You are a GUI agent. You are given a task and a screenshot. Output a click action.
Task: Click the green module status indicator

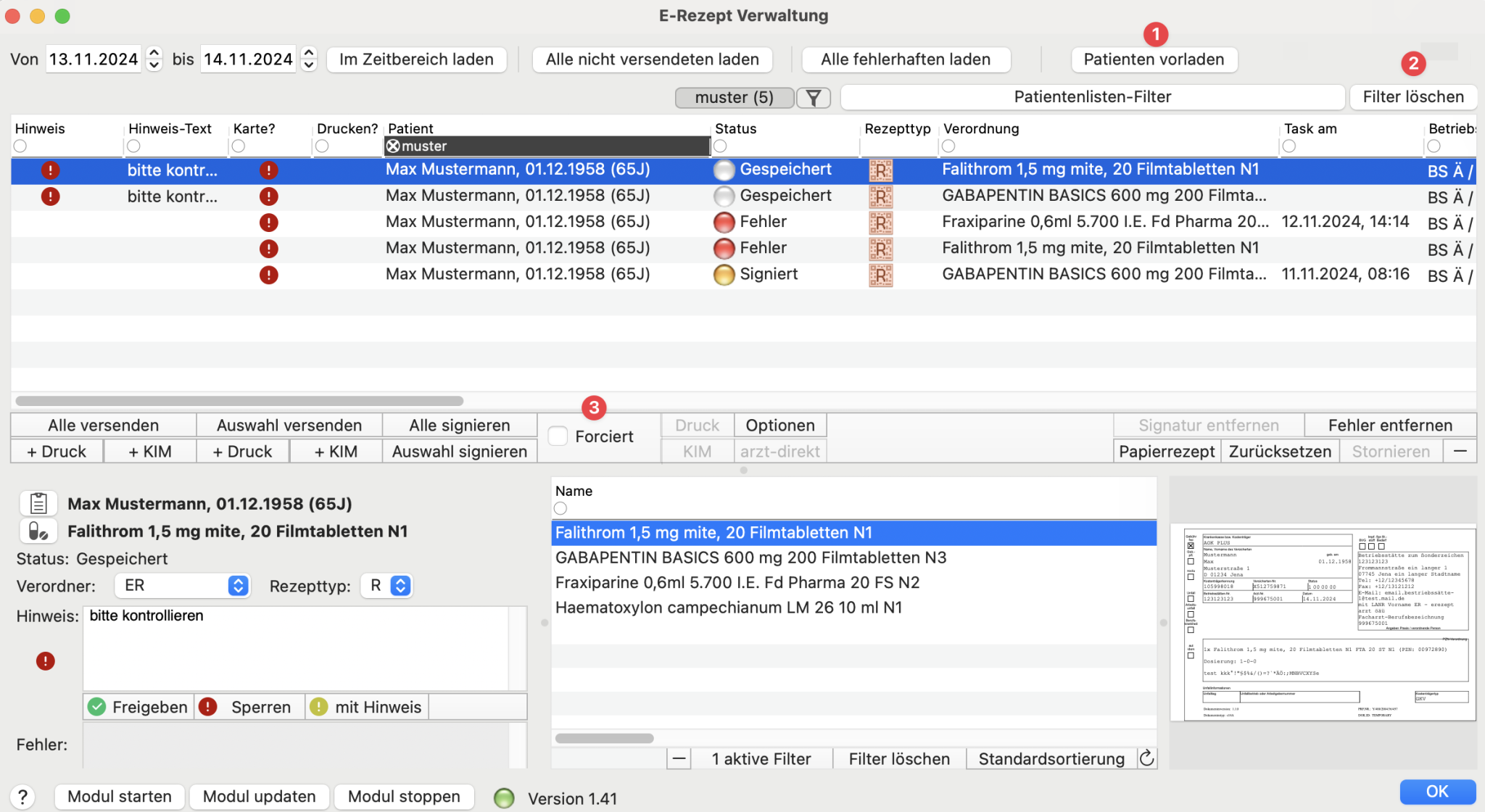(x=504, y=798)
